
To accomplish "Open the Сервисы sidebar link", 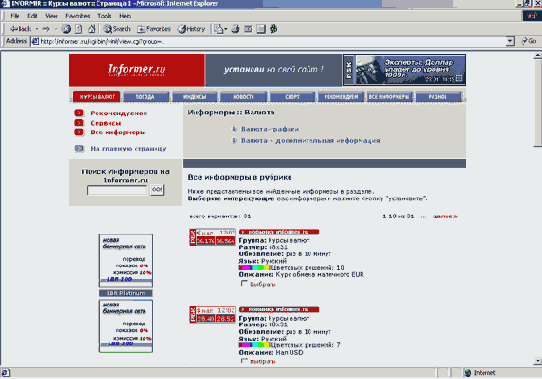I will [106, 123].
